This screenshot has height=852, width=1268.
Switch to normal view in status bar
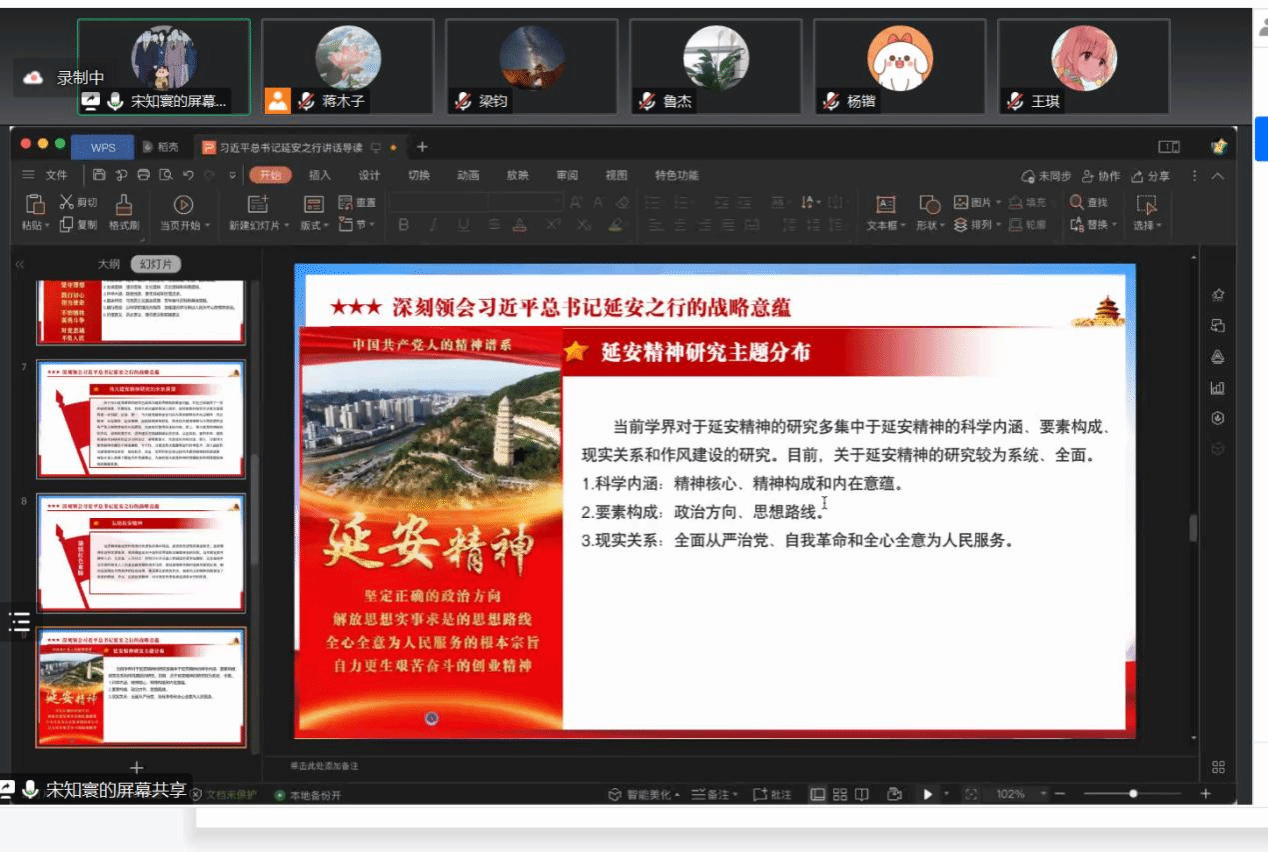[817, 794]
